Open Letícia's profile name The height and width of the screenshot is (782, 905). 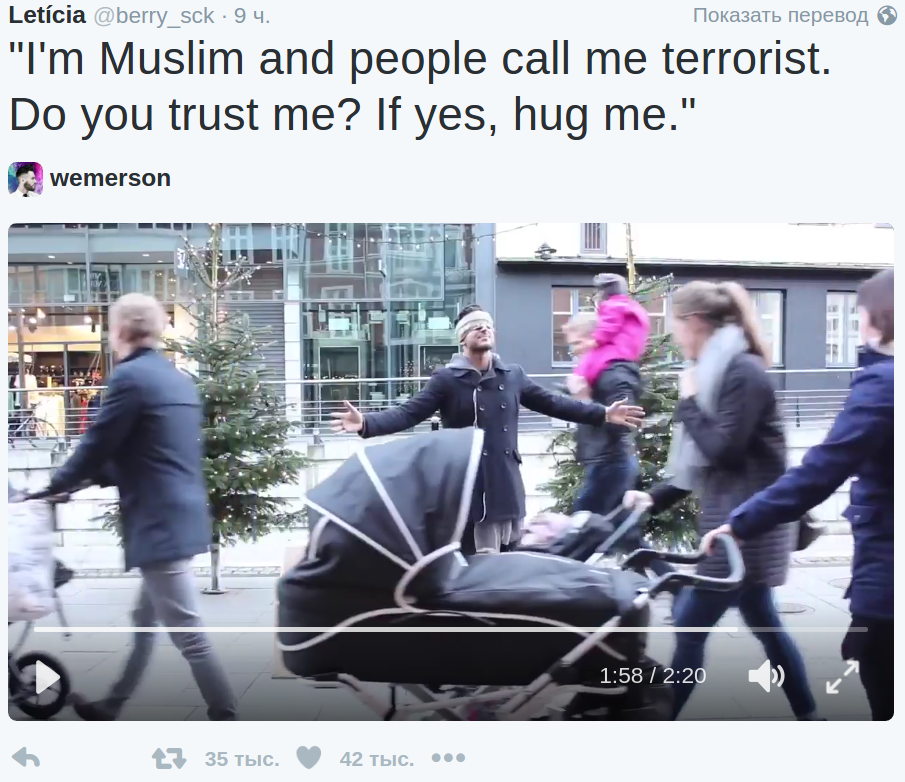pyautogui.click(x=47, y=15)
